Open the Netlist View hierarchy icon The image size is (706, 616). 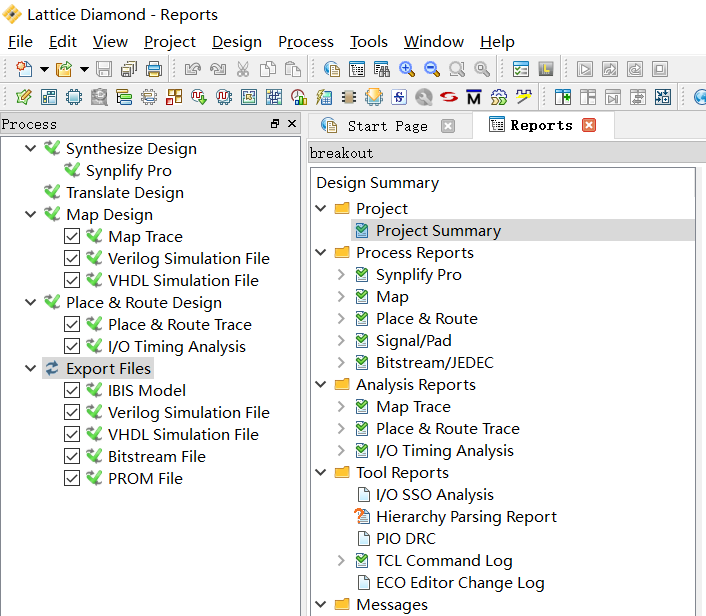click(124, 97)
